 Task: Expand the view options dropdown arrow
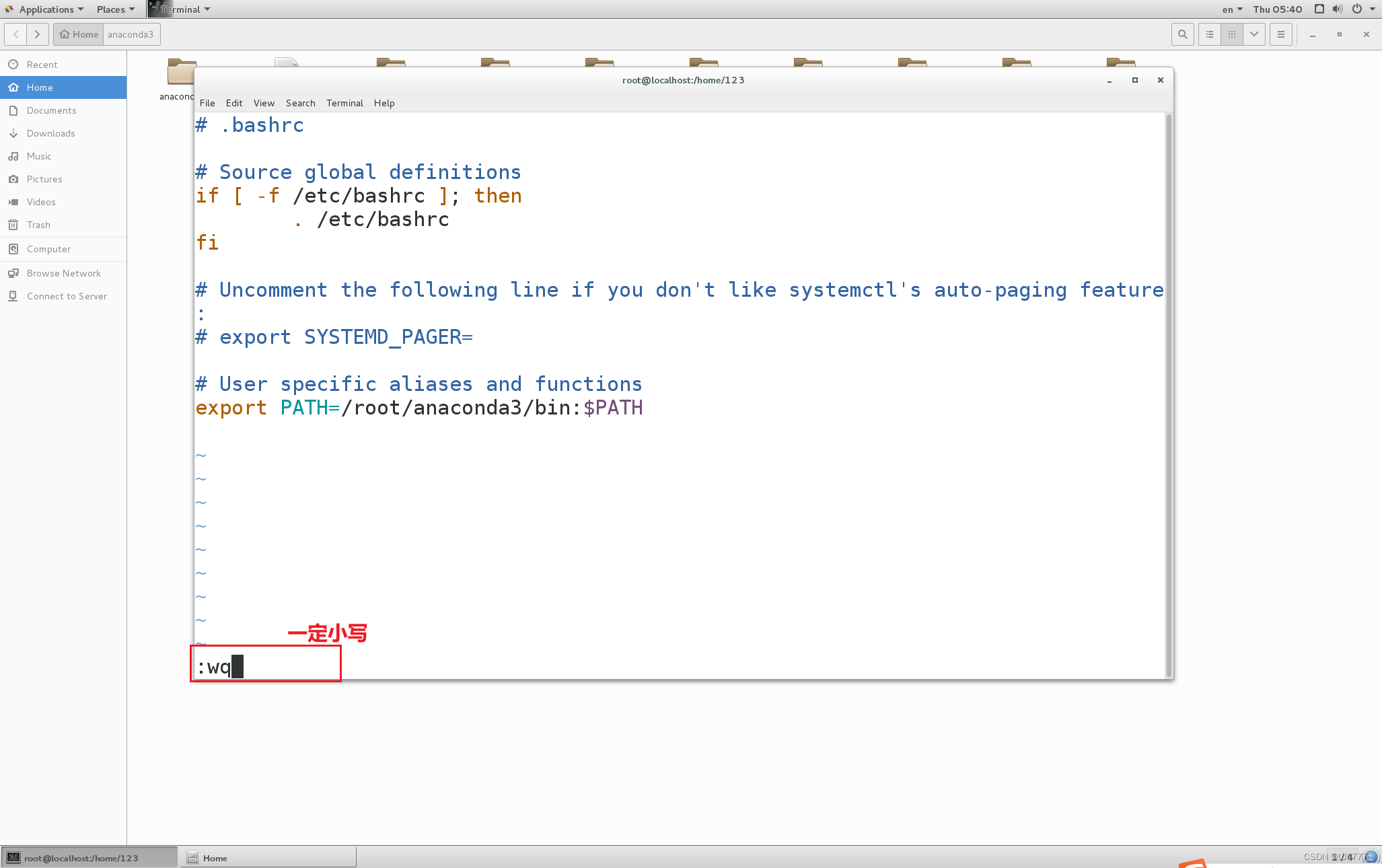pyautogui.click(x=1254, y=34)
